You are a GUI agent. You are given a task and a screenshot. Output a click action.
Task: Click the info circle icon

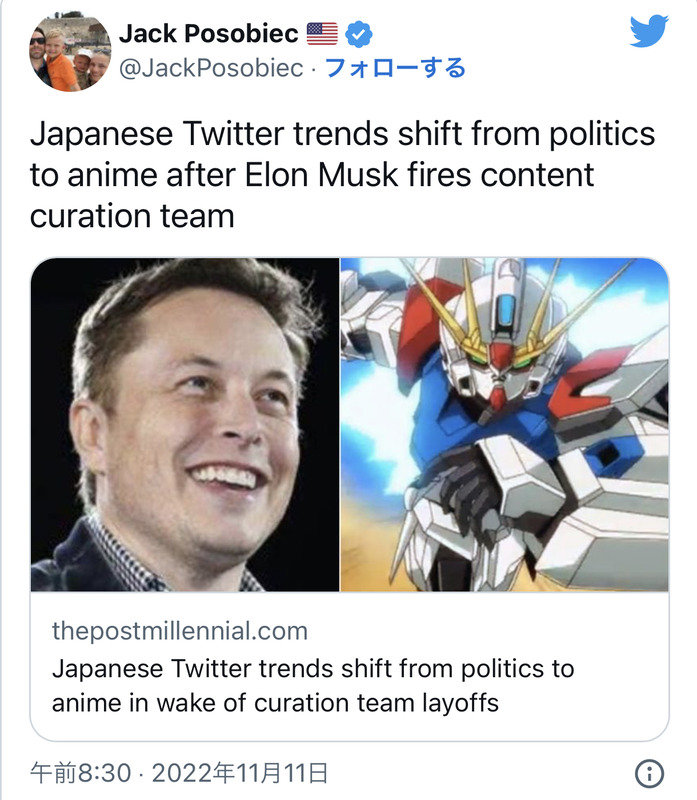click(x=649, y=773)
